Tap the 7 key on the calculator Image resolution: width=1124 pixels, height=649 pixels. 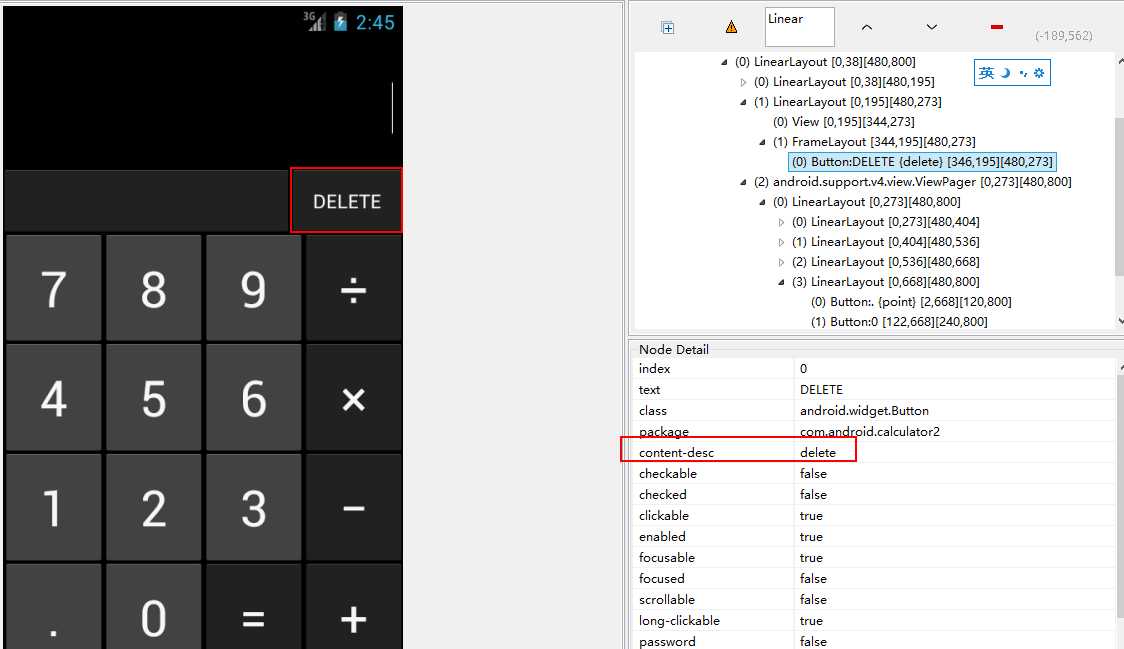[x=54, y=288]
